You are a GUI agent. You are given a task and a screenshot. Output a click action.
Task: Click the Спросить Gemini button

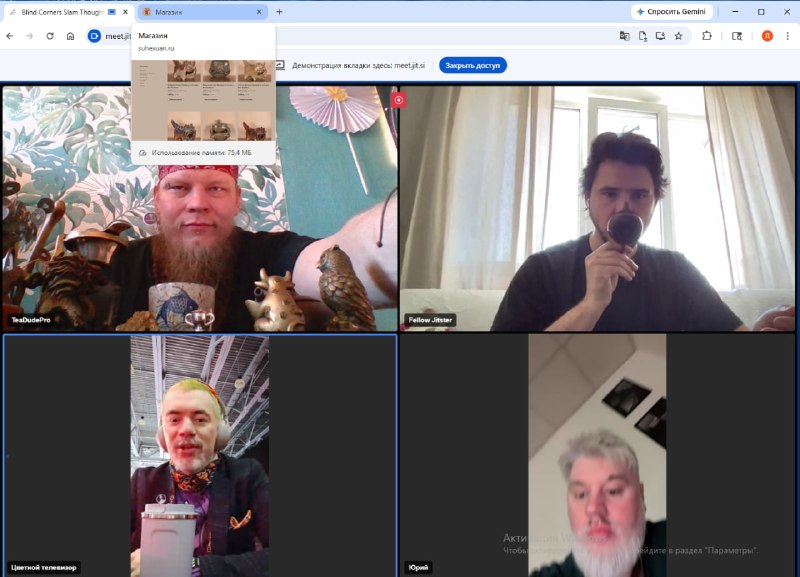671,12
